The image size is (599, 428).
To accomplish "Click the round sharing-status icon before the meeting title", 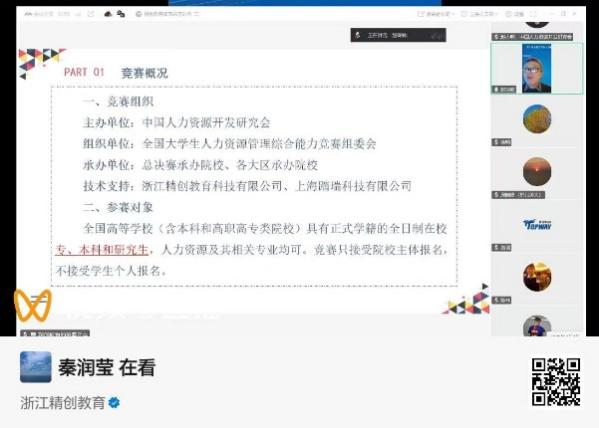I will coord(139,14).
